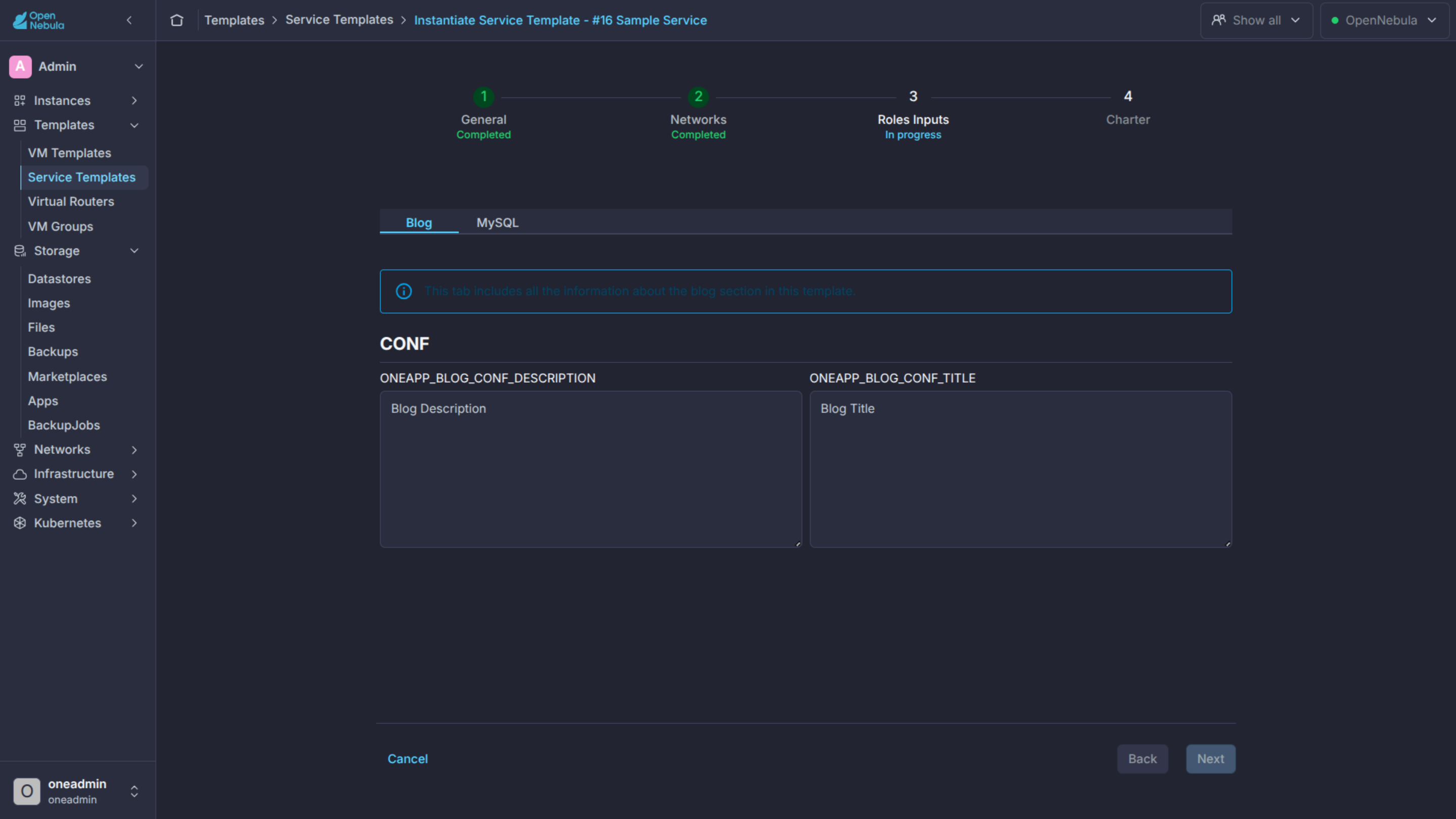Open BackupJobs in sidebar
Screen dimensions: 1456x819
tap(64, 426)
